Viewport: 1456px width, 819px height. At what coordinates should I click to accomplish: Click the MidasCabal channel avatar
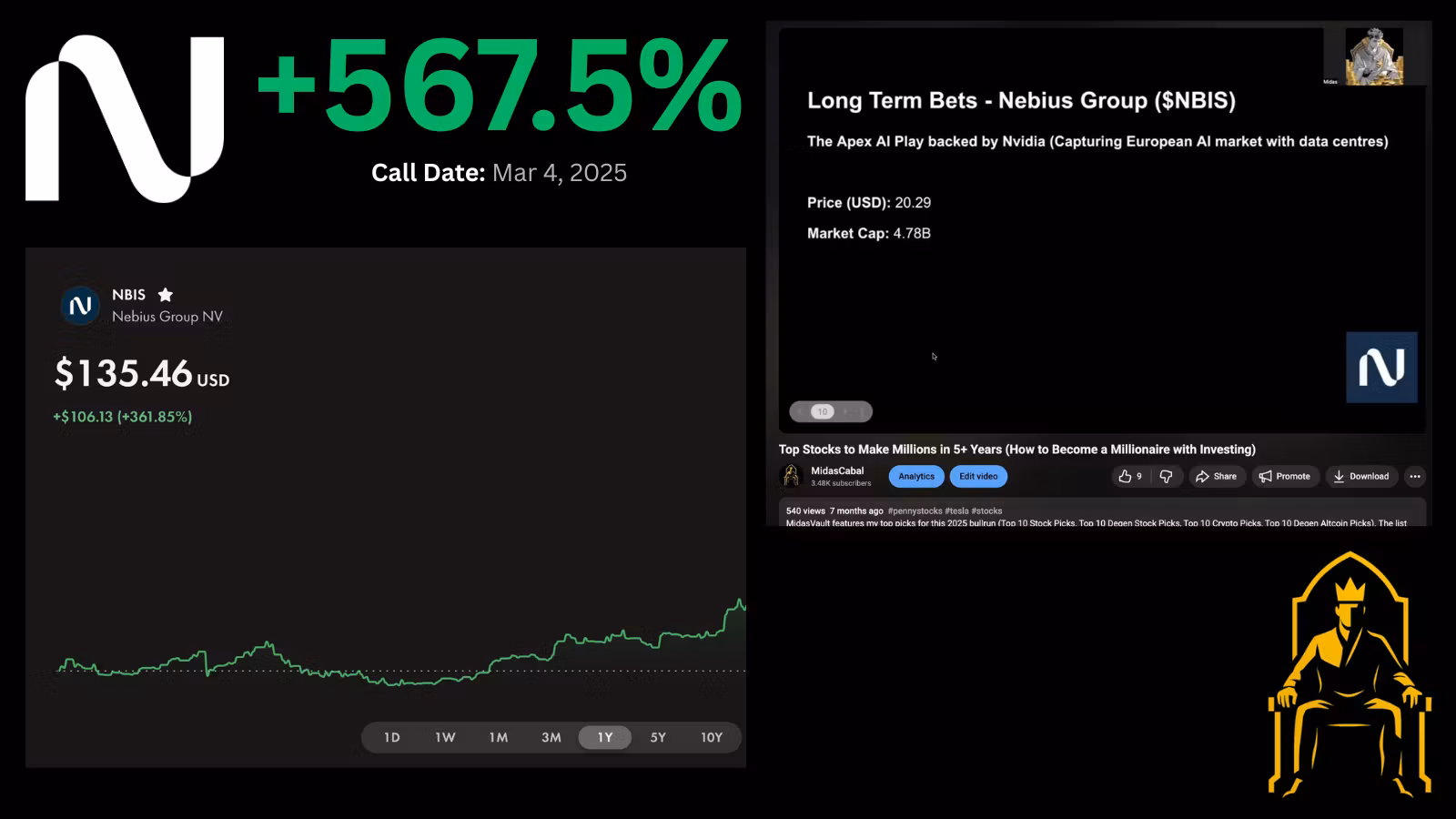click(791, 476)
